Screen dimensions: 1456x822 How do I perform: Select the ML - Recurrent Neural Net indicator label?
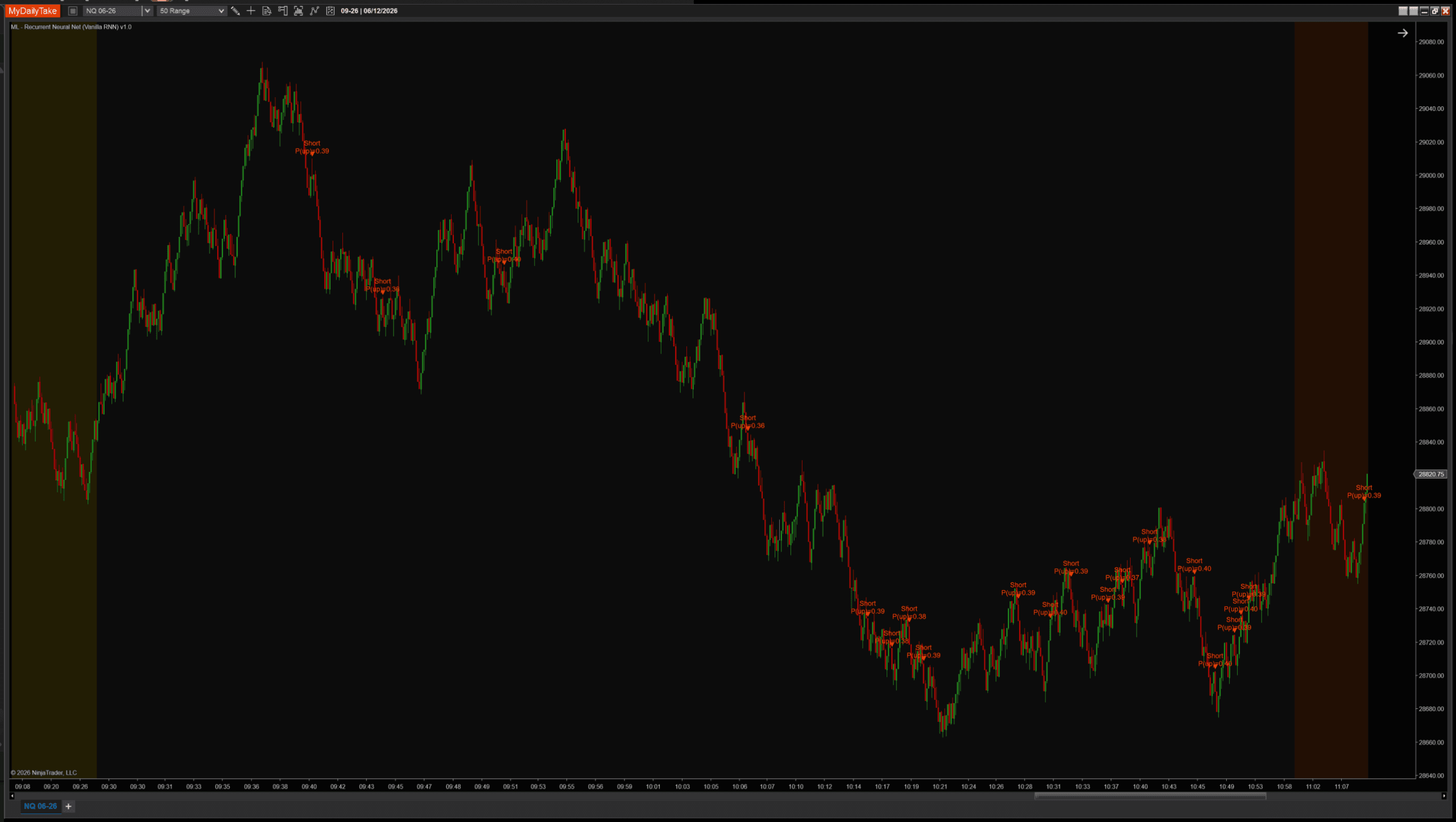(x=71, y=27)
